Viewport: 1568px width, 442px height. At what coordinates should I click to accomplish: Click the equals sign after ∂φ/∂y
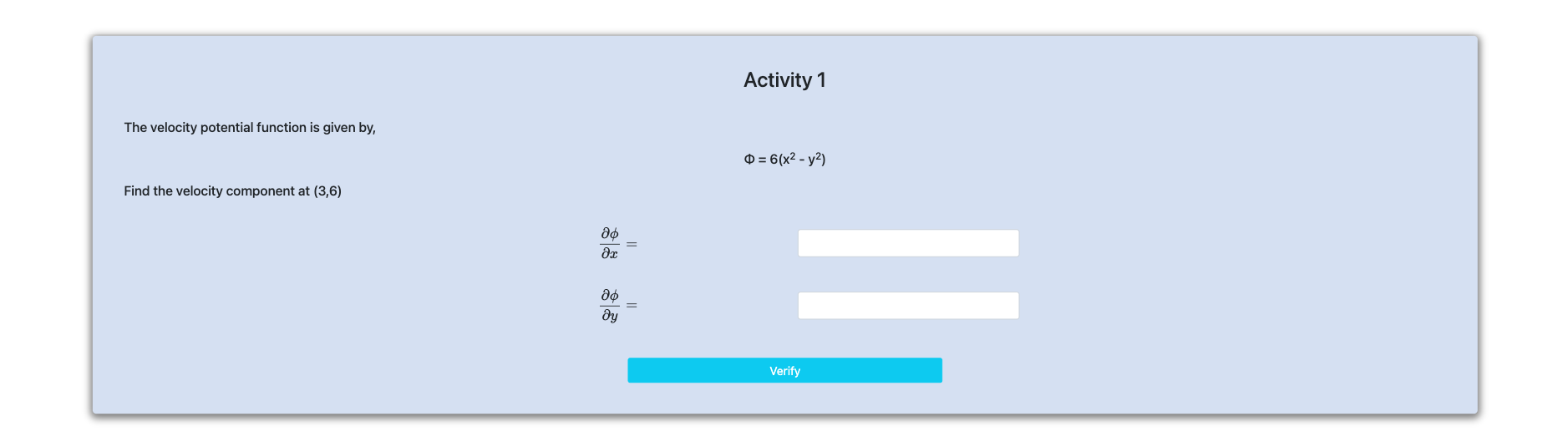point(632,306)
